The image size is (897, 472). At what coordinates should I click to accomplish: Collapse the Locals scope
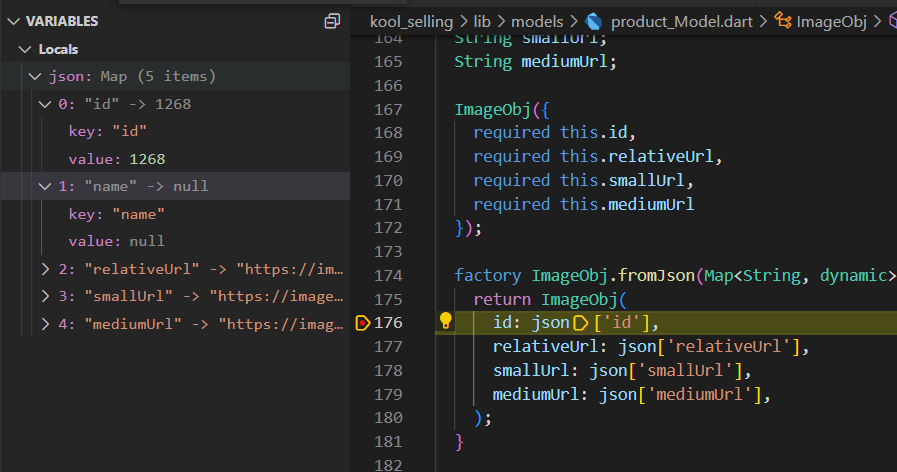point(25,49)
